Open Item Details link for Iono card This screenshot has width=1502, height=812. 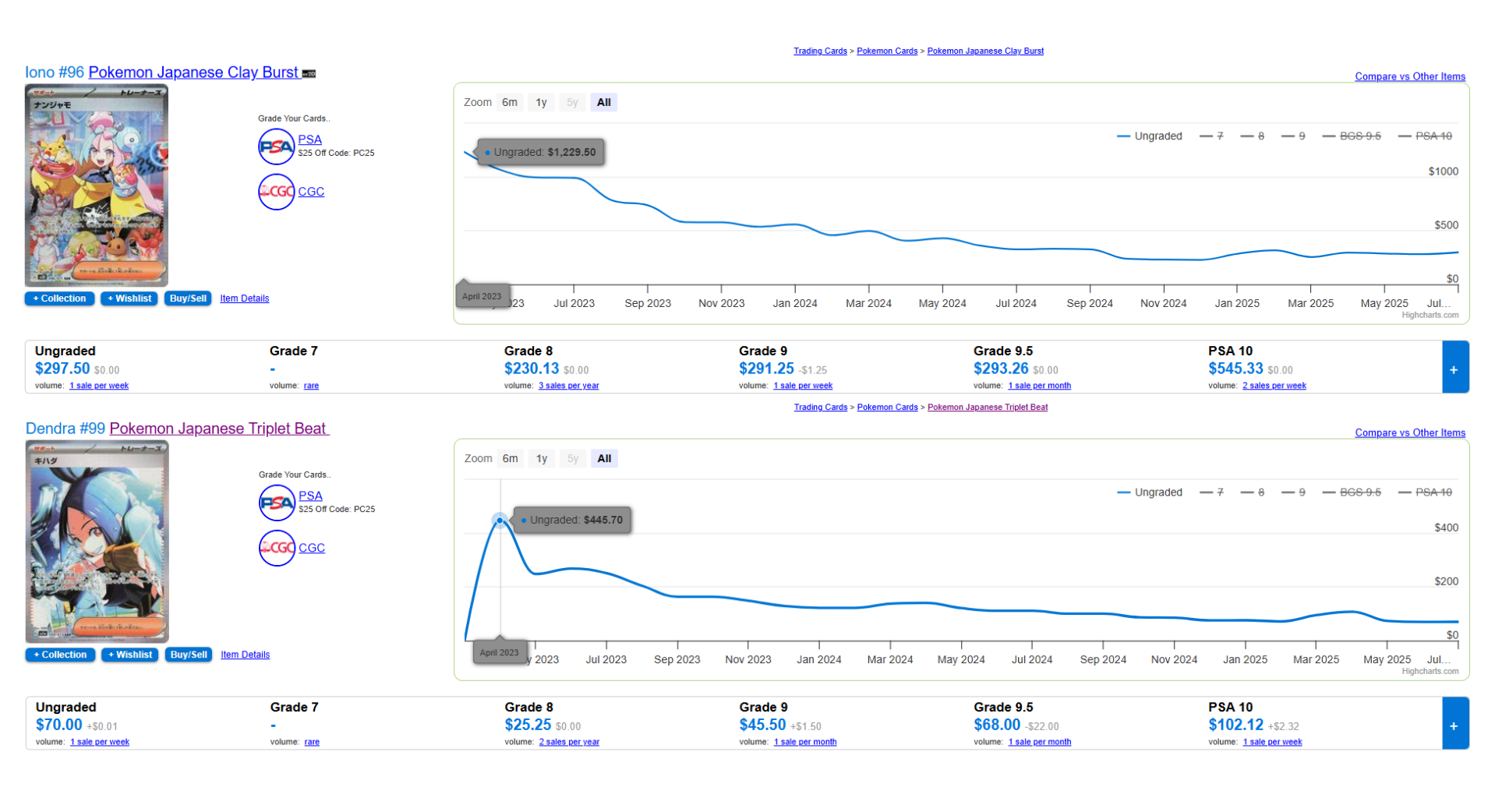pyautogui.click(x=244, y=298)
